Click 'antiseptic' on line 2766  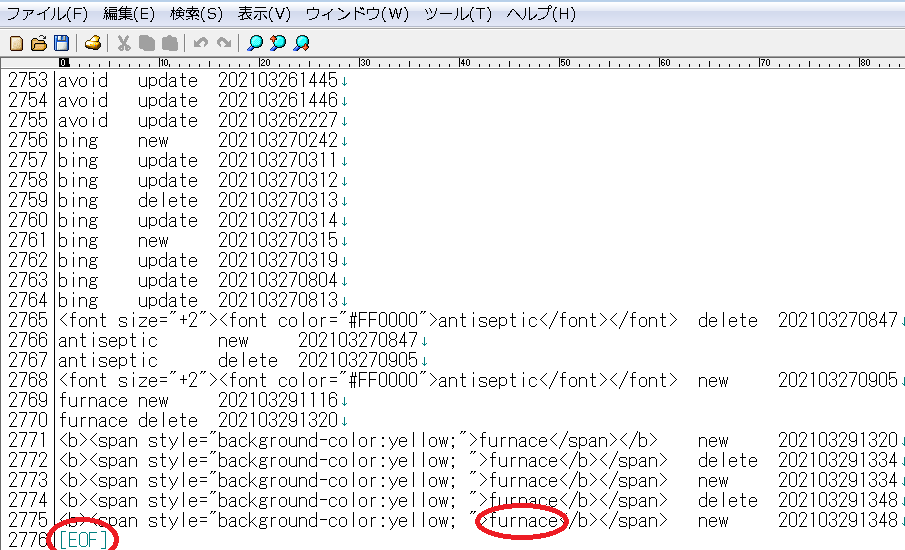[108, 341]
